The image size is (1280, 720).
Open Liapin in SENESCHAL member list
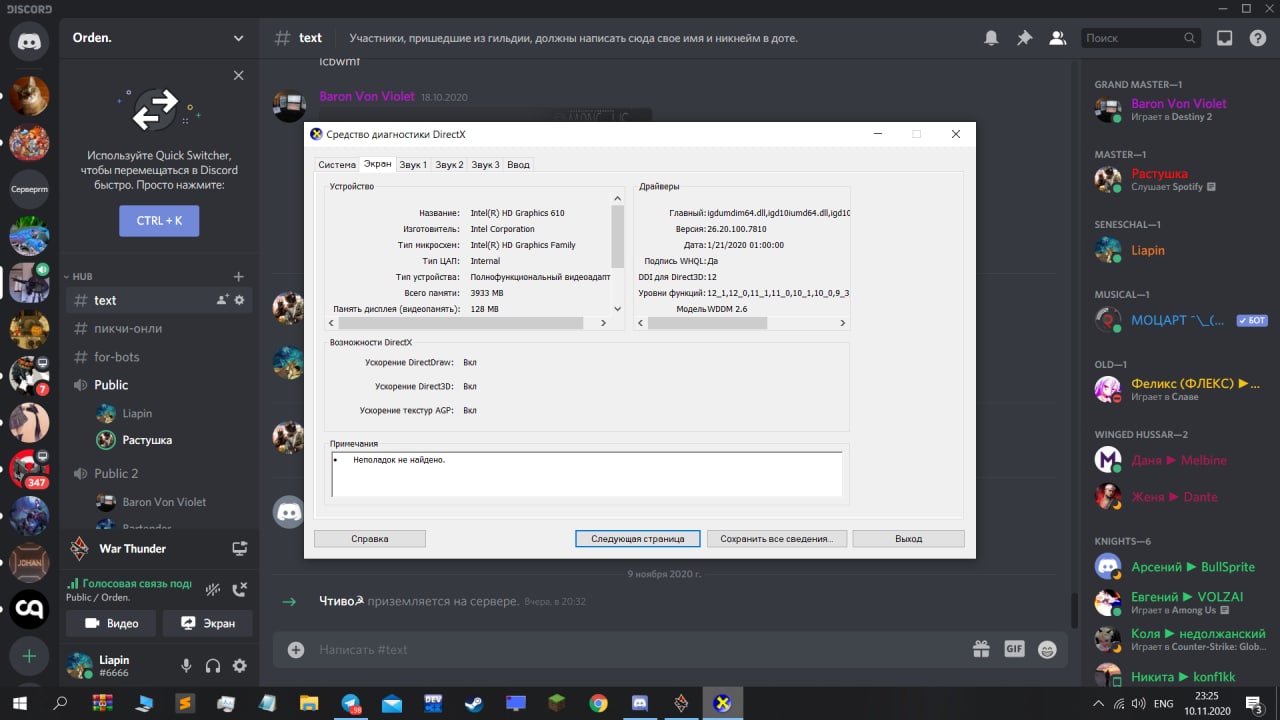pos(1178,250)
